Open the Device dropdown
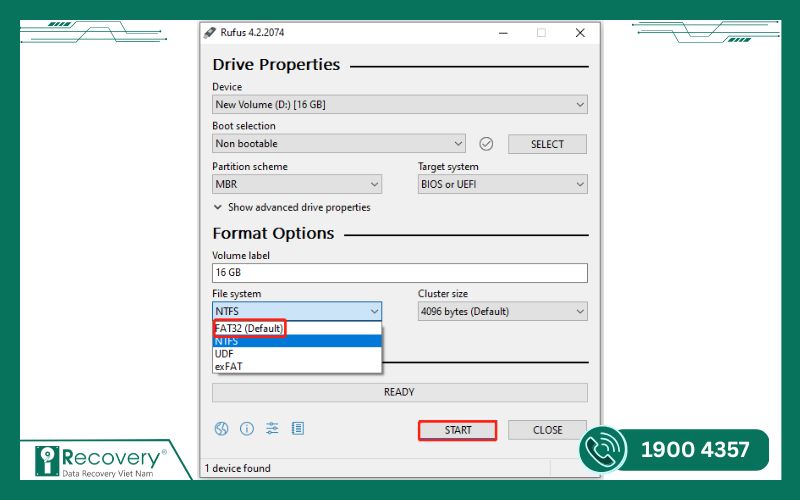This screenshot has height=500, width=800. pos(399,105)
